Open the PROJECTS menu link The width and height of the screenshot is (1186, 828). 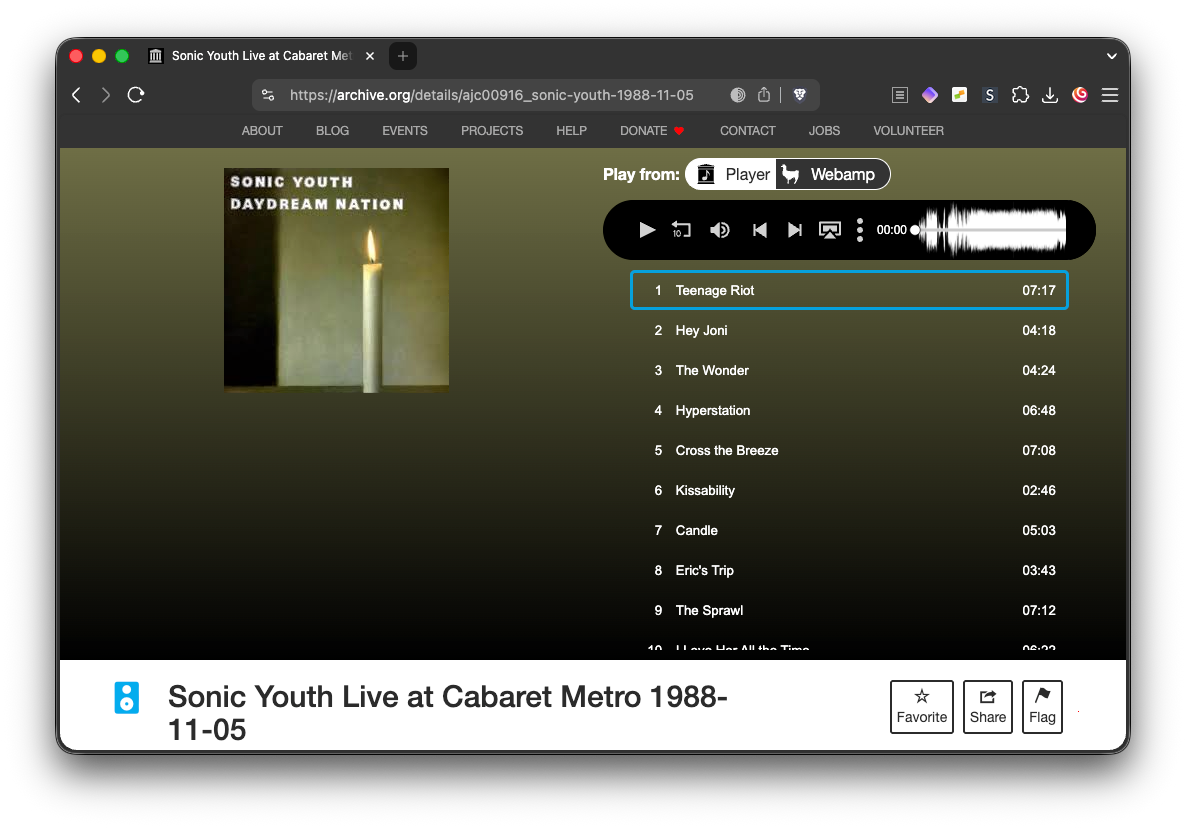492,131
